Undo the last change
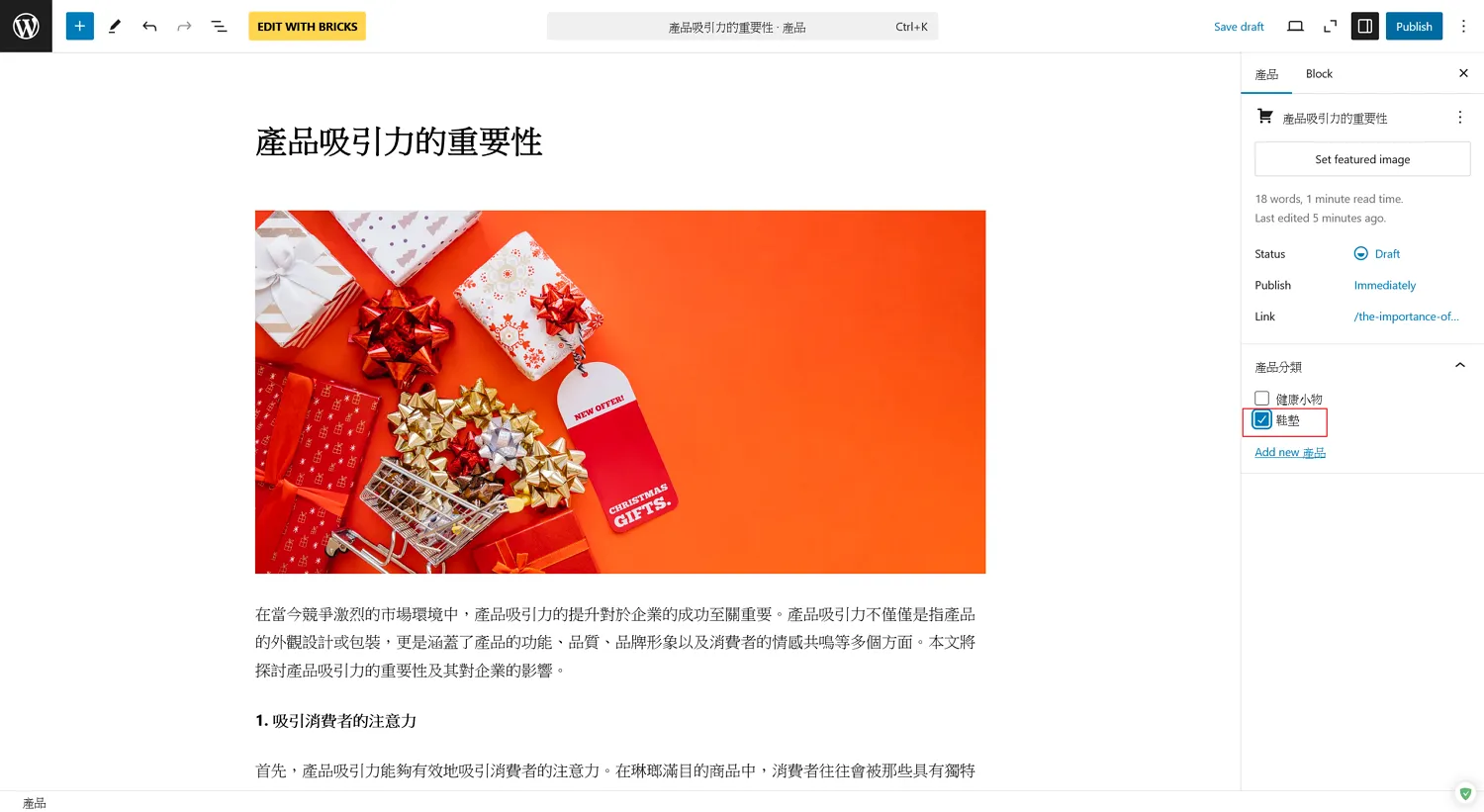 [149, 27]
